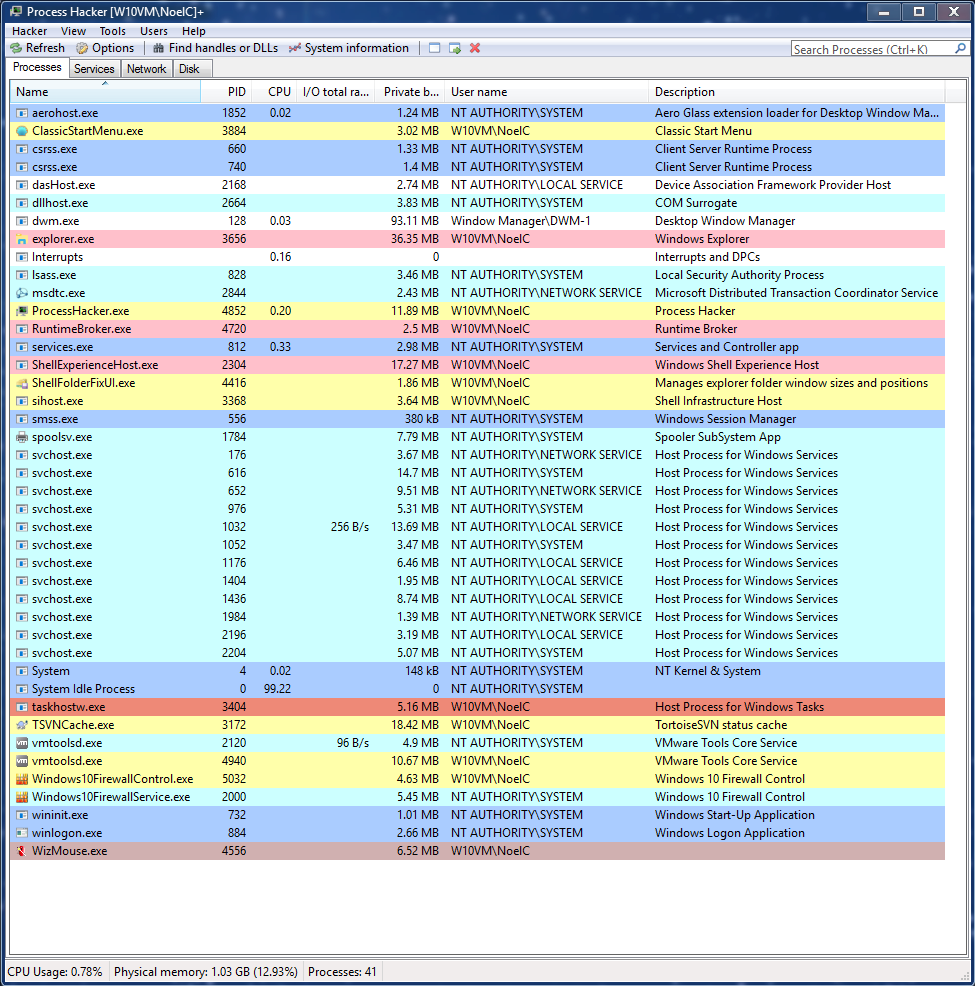The width and height of the screenshot is (975, 986).
Task: Sort processes by the CPU column header
Action: point(279,92)
